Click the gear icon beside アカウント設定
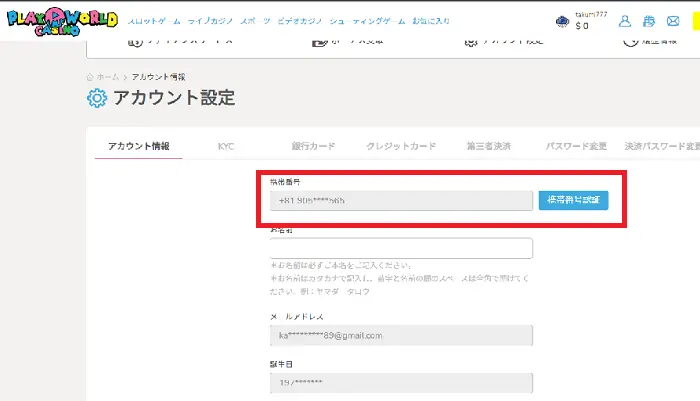The width and height of the screenshot is (700, 401). [97, 98]
